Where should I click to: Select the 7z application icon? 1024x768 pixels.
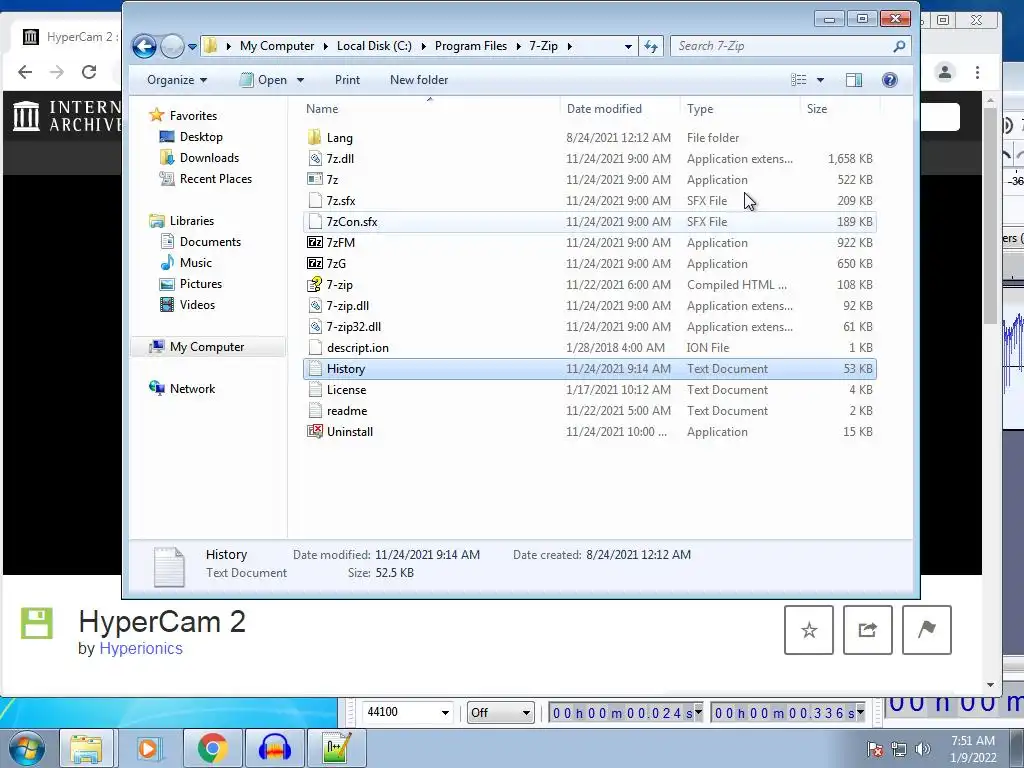pyautogui.click(x=315, y=179)
